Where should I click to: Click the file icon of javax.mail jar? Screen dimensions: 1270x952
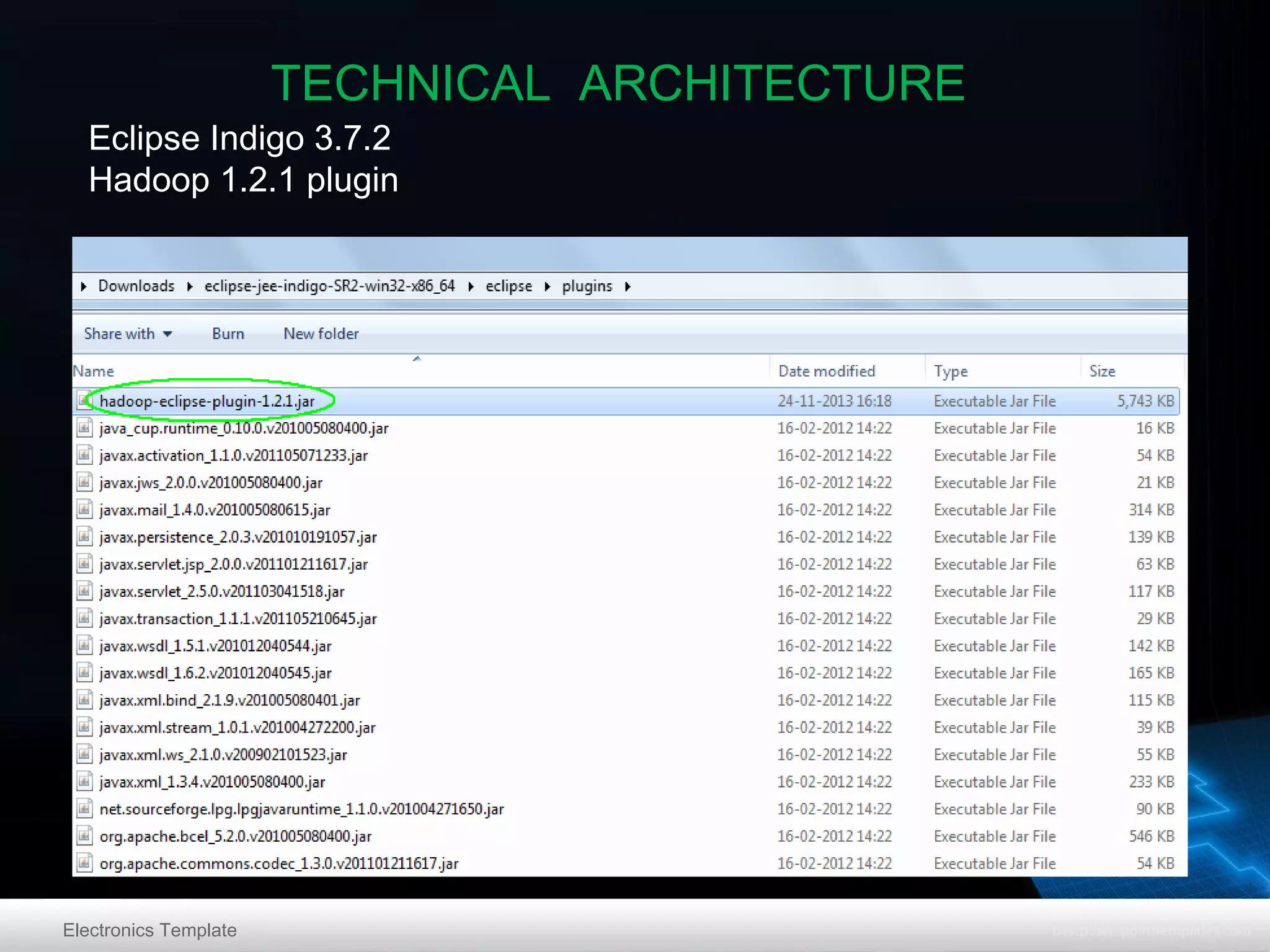[85, 510]
